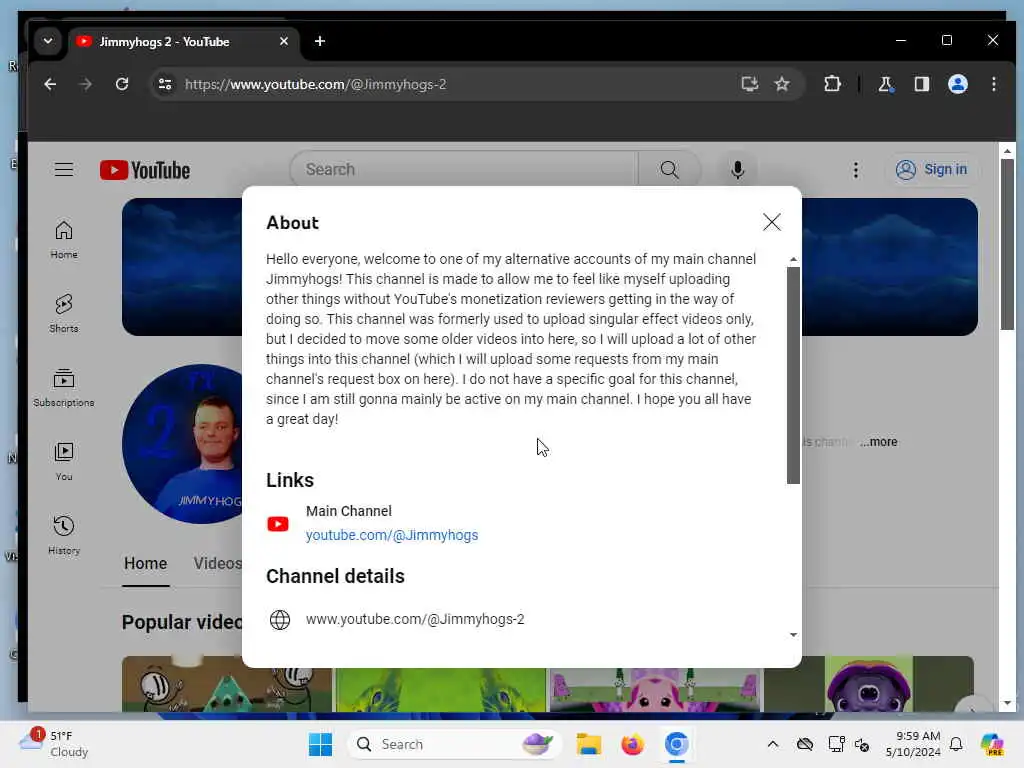Viewport: 1024px width, 768px height.
Task: Go back in the browser
Action: (x=50, y=84)
